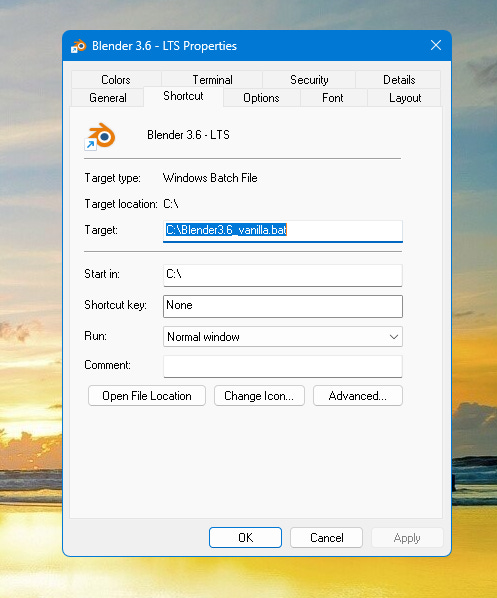This screenshot has height=598, width=497.
Task: Click the Apply button
Action: click(407, 537)
